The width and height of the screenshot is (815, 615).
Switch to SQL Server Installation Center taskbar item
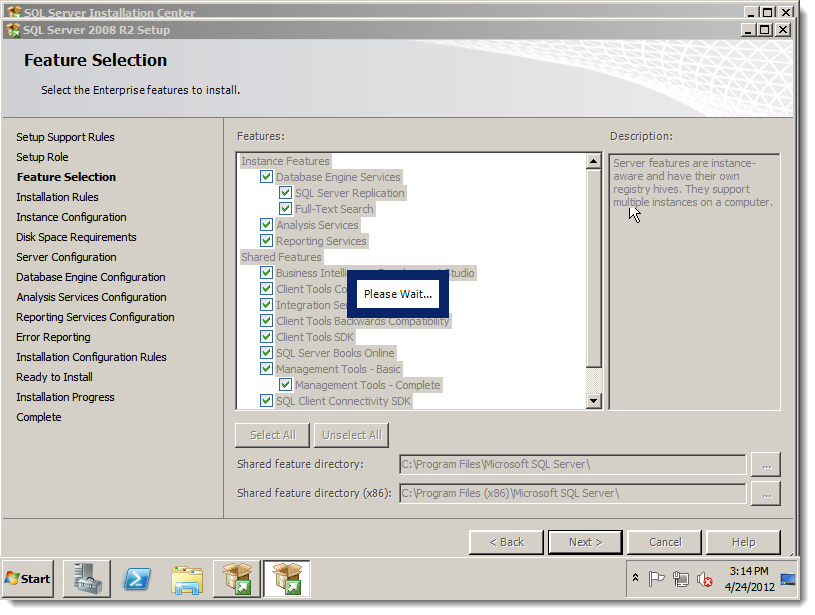tap(237, 579)
